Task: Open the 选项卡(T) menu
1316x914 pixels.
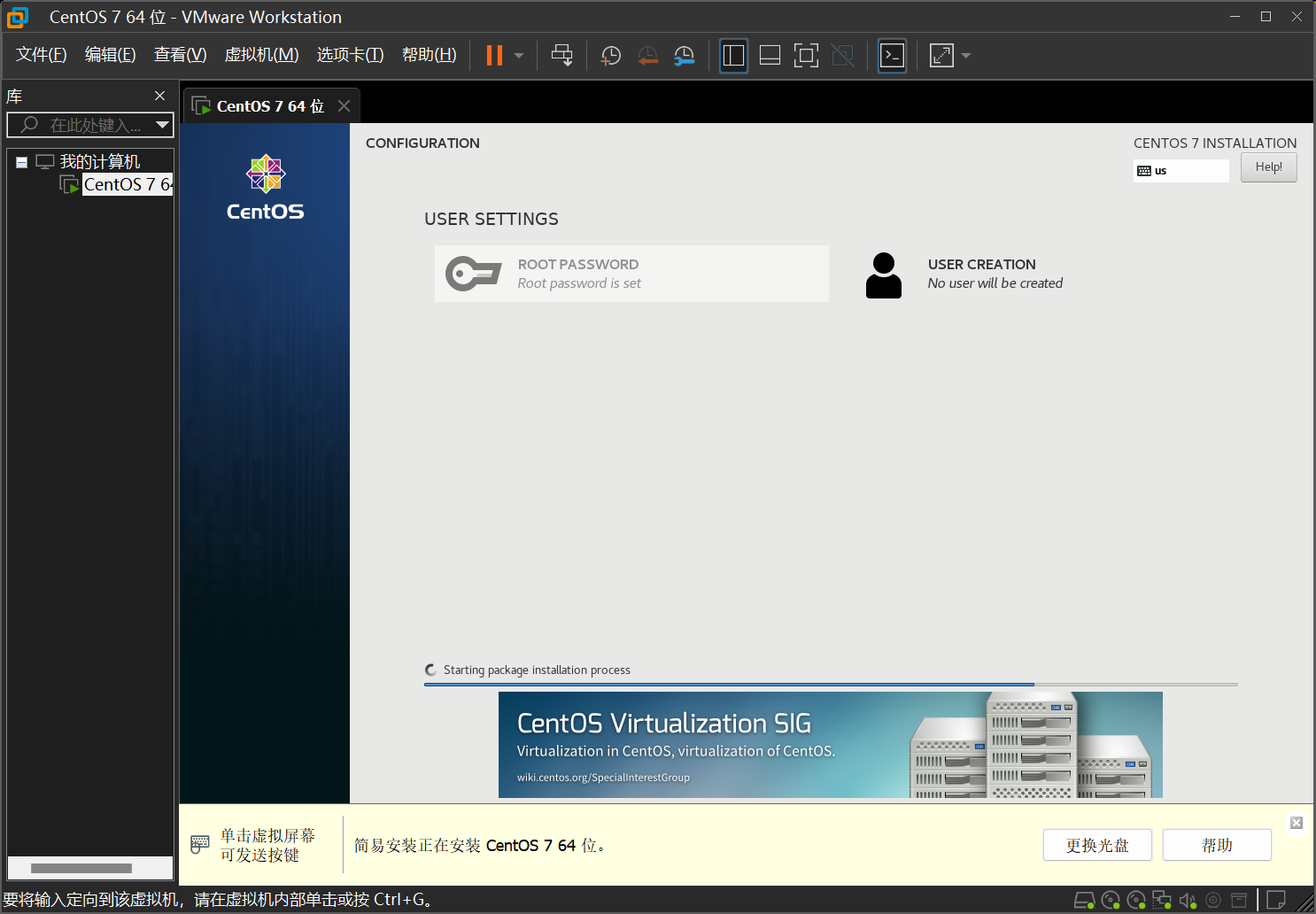Action: click(350, 55)
